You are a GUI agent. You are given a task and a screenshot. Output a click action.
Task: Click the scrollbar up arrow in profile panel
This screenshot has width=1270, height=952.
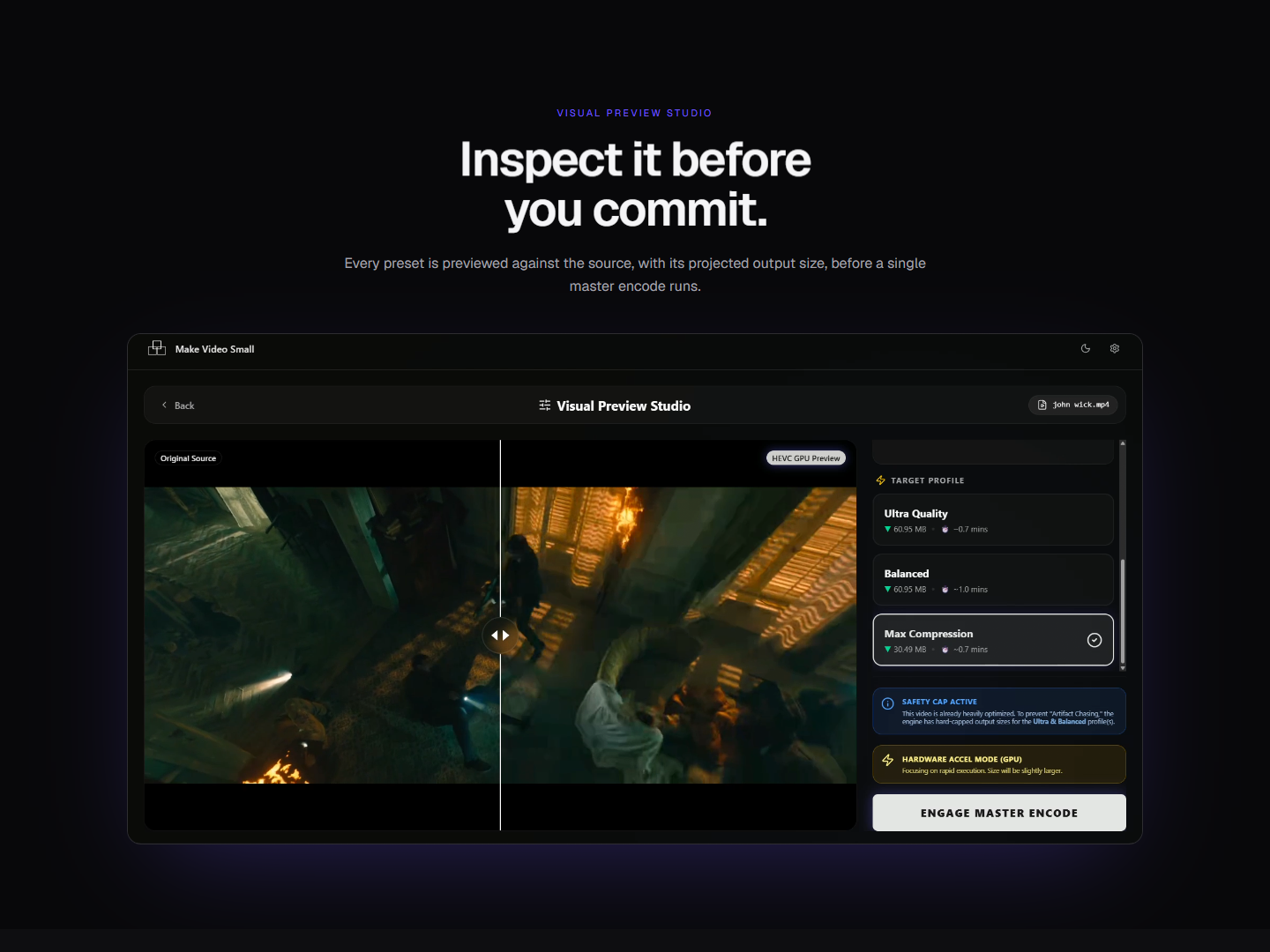[1123, 443]
